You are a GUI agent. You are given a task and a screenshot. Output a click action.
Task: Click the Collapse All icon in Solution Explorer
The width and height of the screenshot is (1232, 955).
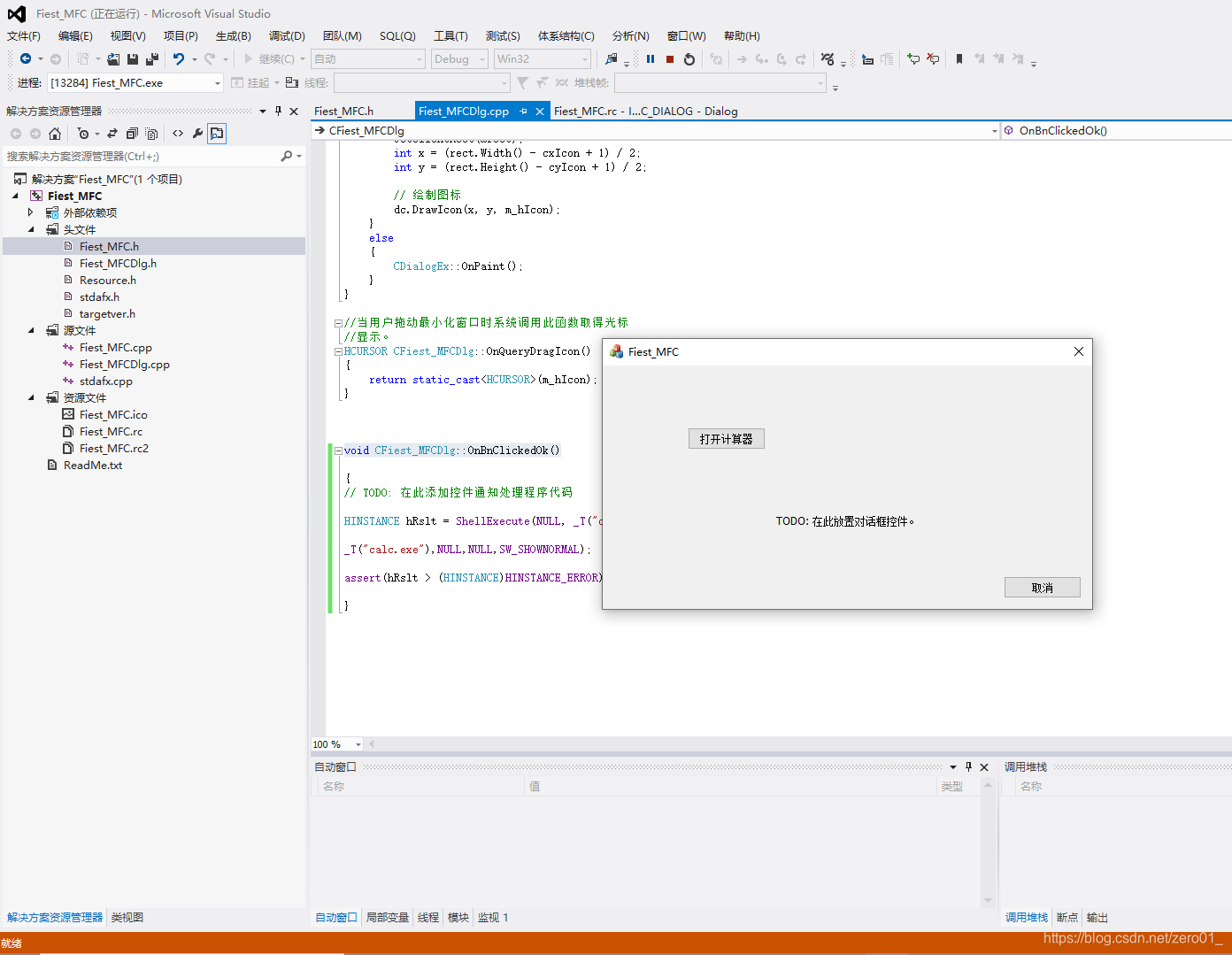[x=132, y=134]
